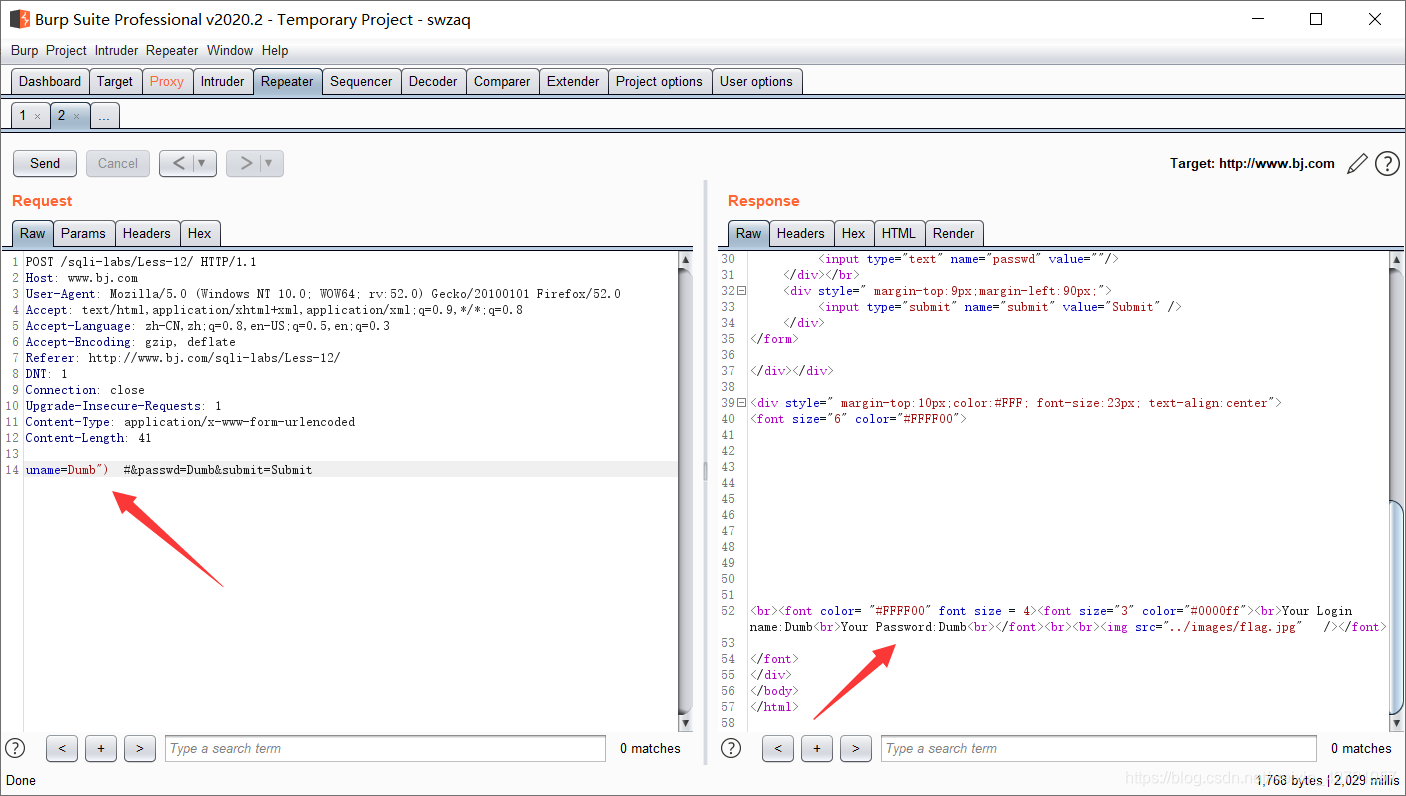Click the Referer header line in request
1406x796 pixels.
[183, 358]
